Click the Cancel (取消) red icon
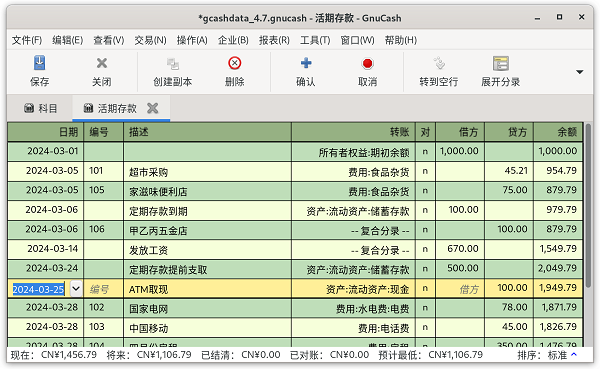The width and height of the screenshot is (600, 369). [x=367, y=64]
